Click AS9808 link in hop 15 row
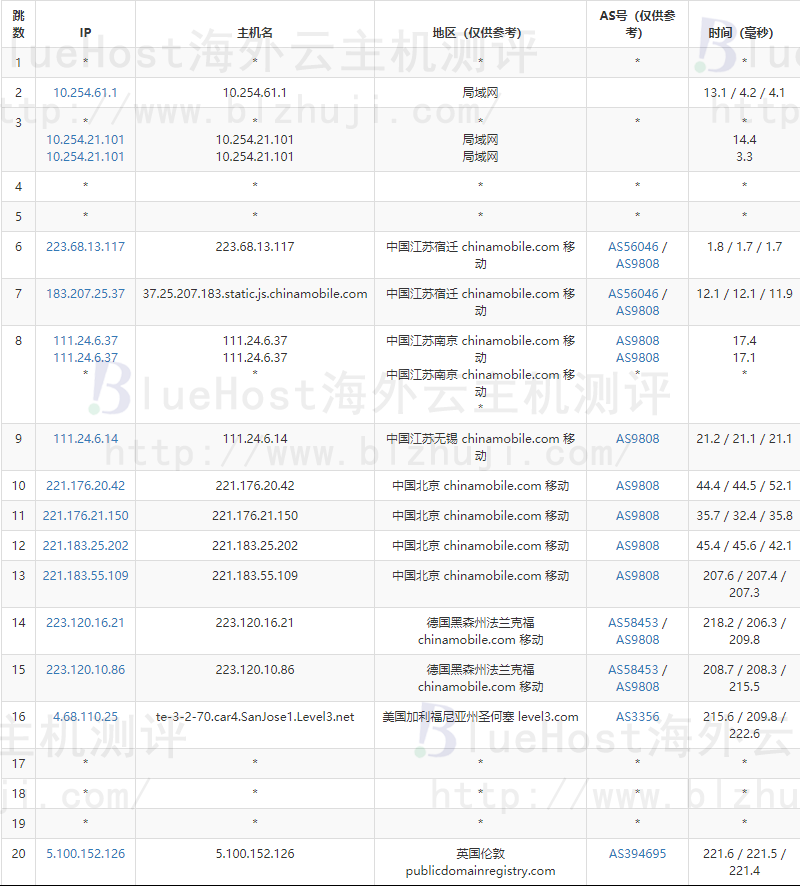The image size is (800, 886). coord(637,687)
